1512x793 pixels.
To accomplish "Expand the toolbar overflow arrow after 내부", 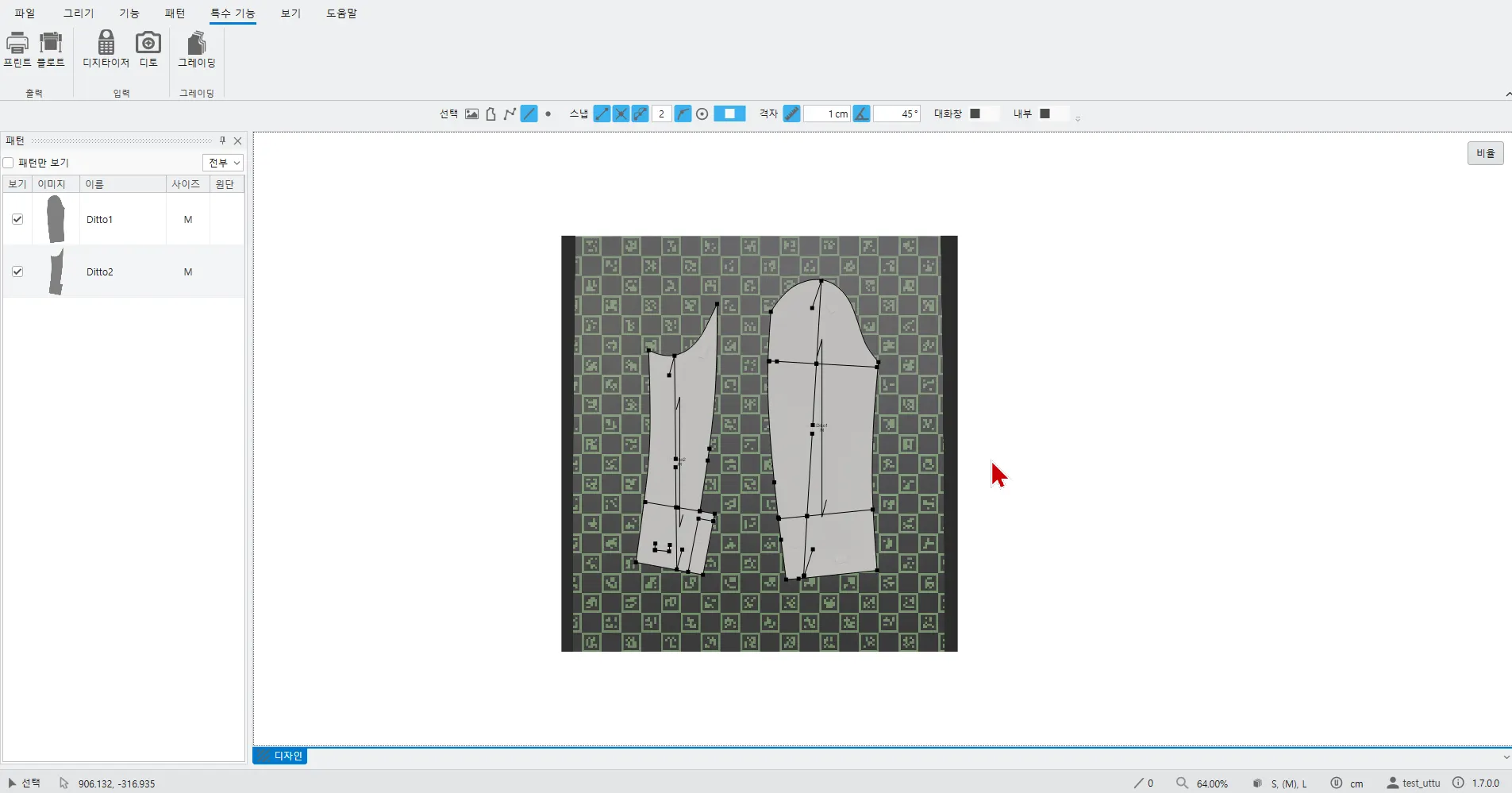I will click(1077, 118).
